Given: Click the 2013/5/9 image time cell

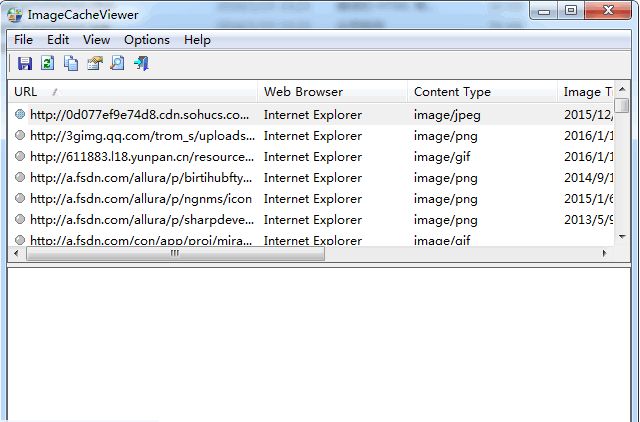Looking at the screenshot, I should (589, 220).
